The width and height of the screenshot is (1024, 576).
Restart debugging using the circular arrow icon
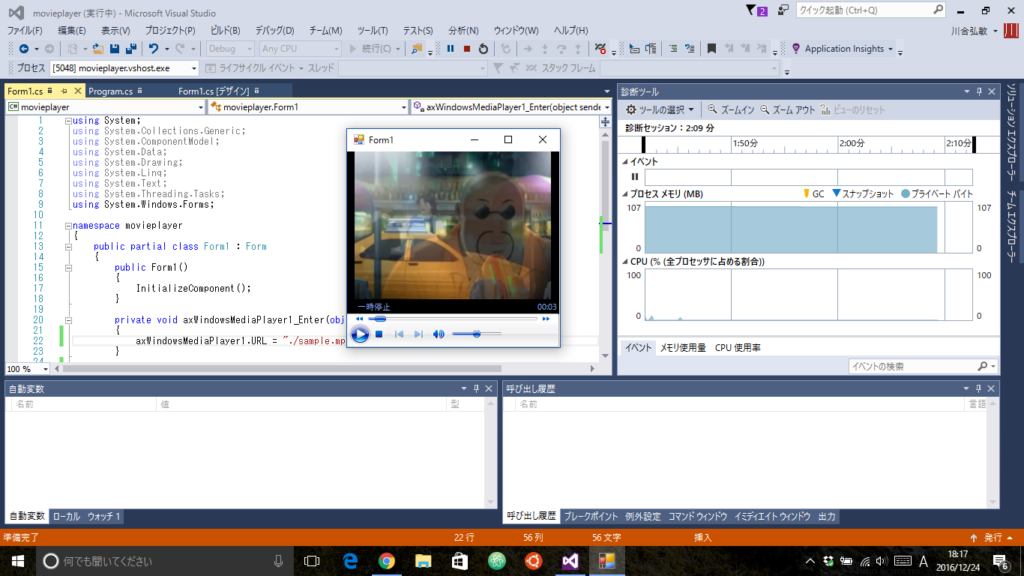[x=484, y=48]
